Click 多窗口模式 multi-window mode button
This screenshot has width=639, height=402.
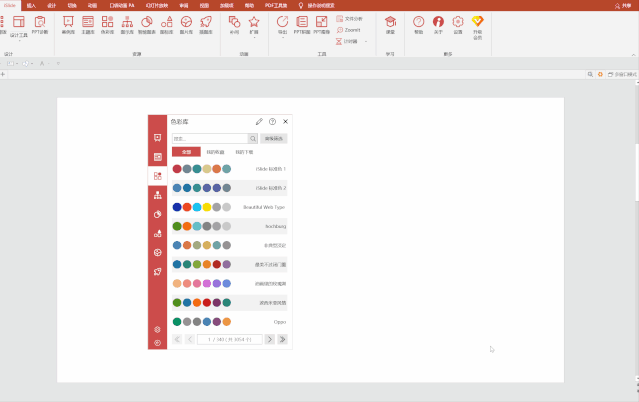622,74
